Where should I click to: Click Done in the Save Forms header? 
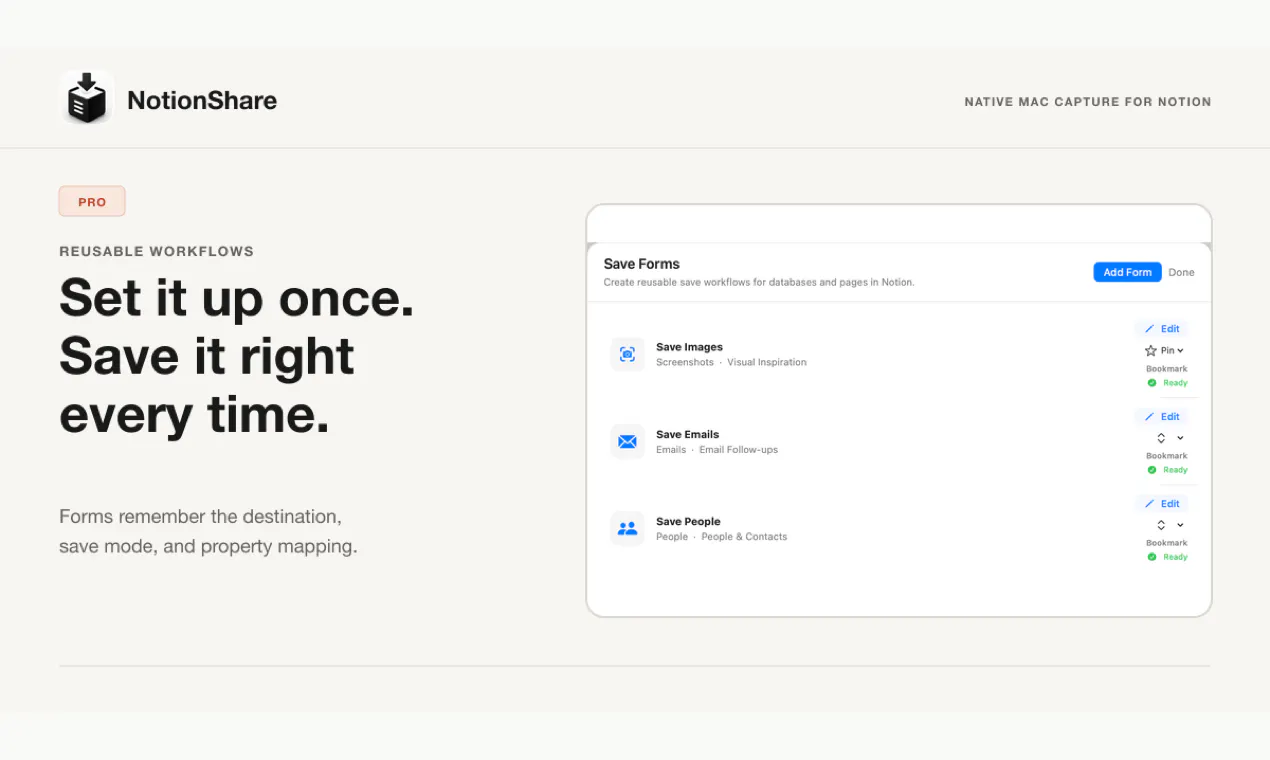(x=1181, y=272)
